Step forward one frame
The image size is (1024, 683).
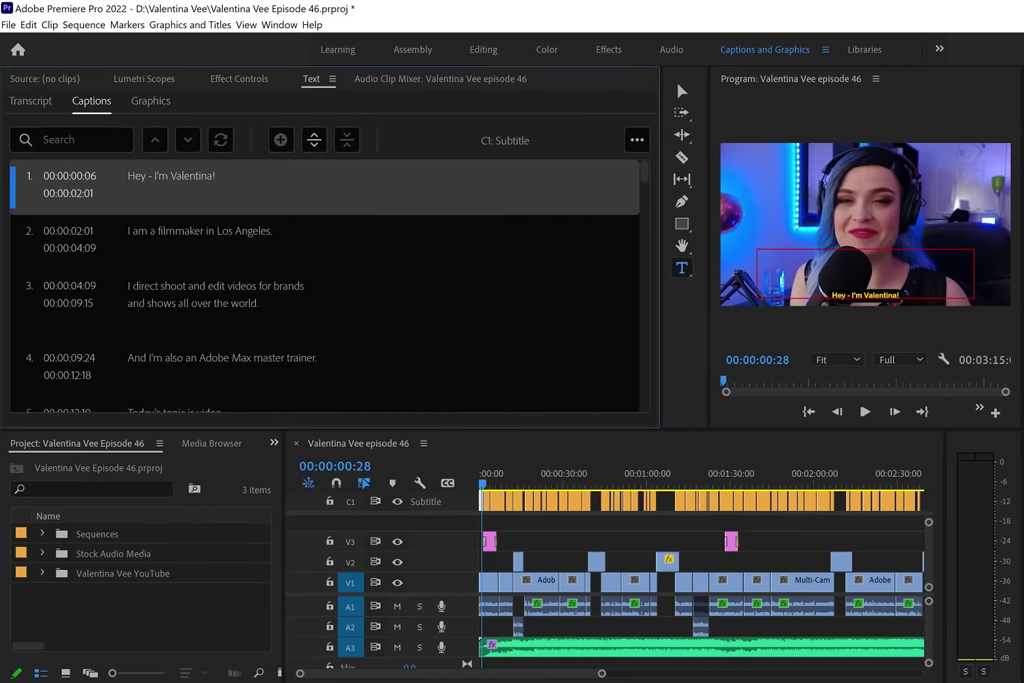click(895, 411)
